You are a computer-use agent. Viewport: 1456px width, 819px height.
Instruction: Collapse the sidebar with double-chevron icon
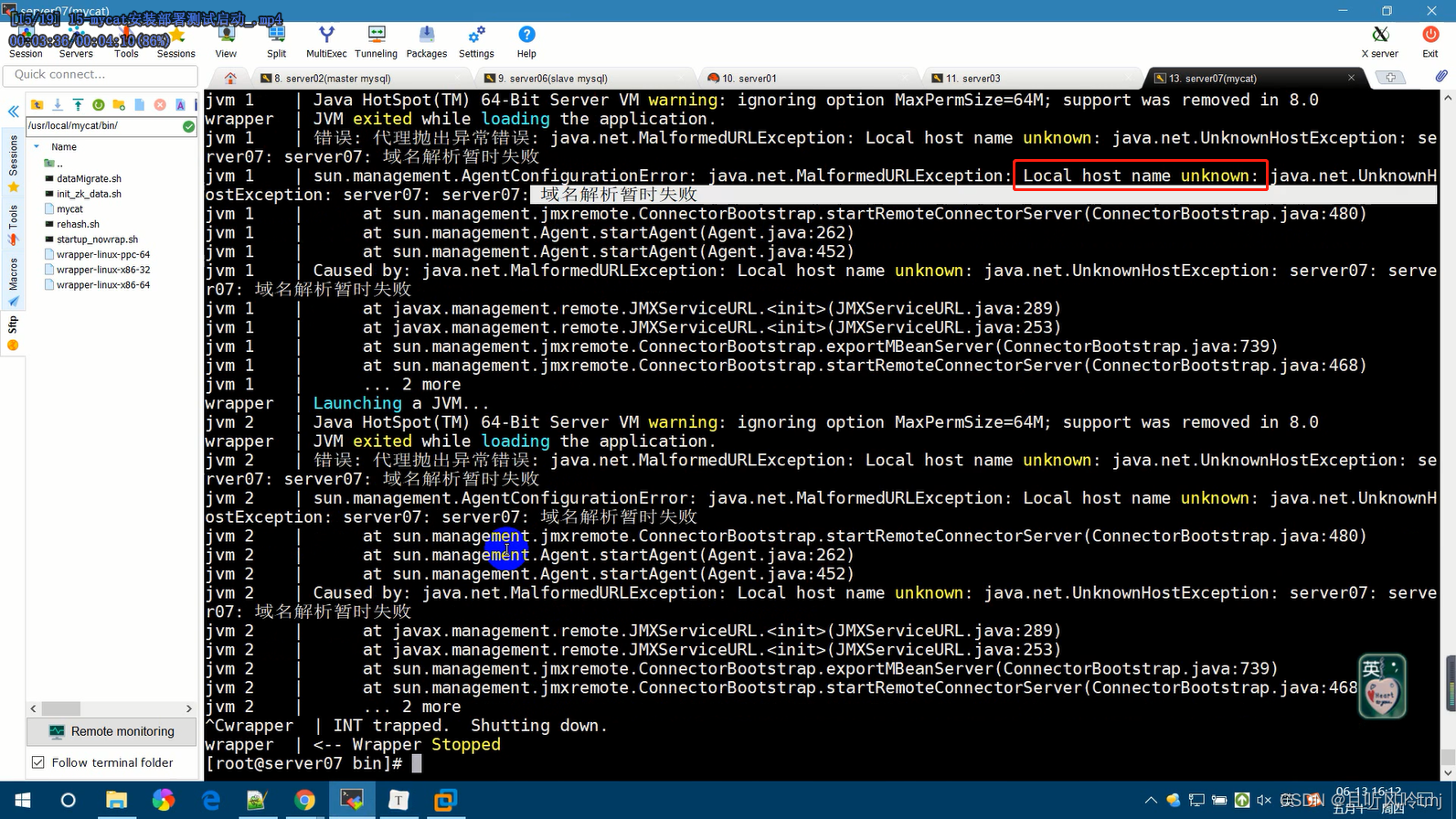coord(13,112)
